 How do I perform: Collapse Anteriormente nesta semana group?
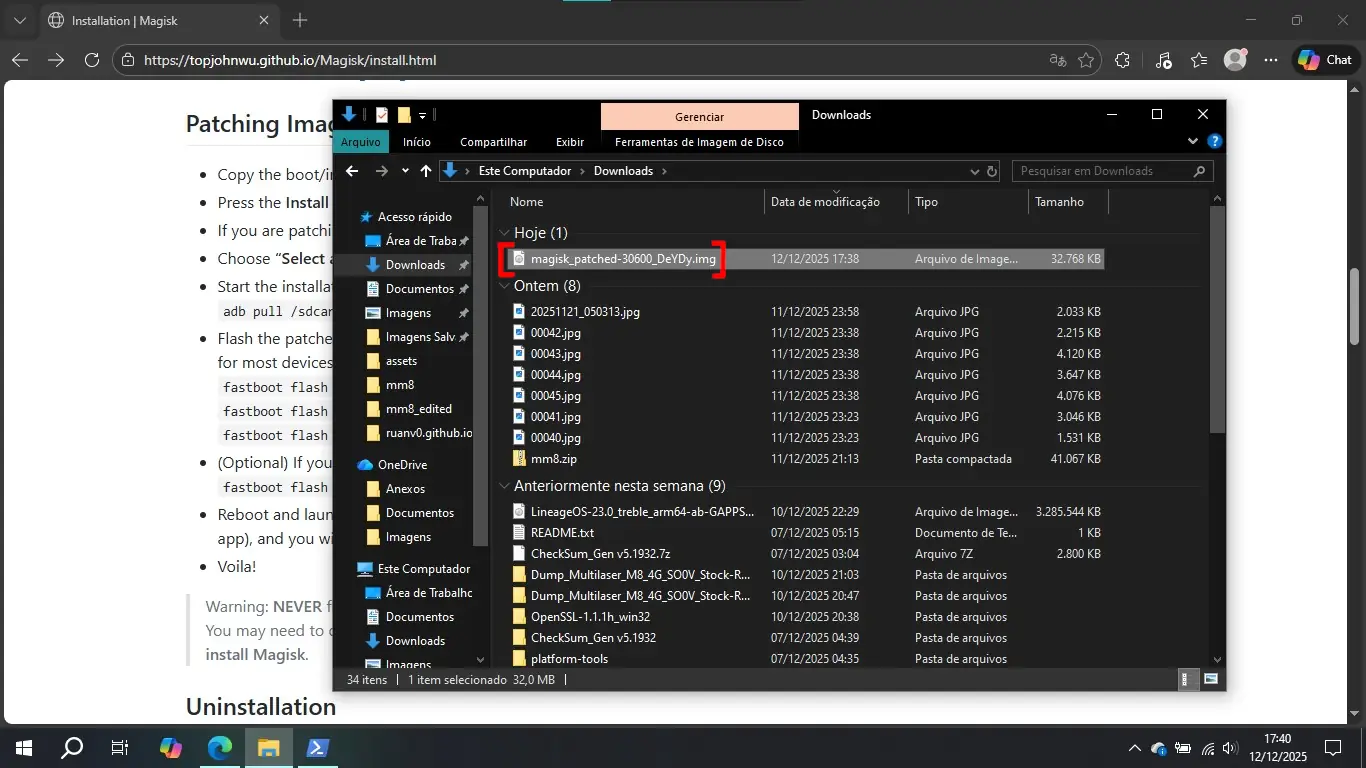point(505,486)
